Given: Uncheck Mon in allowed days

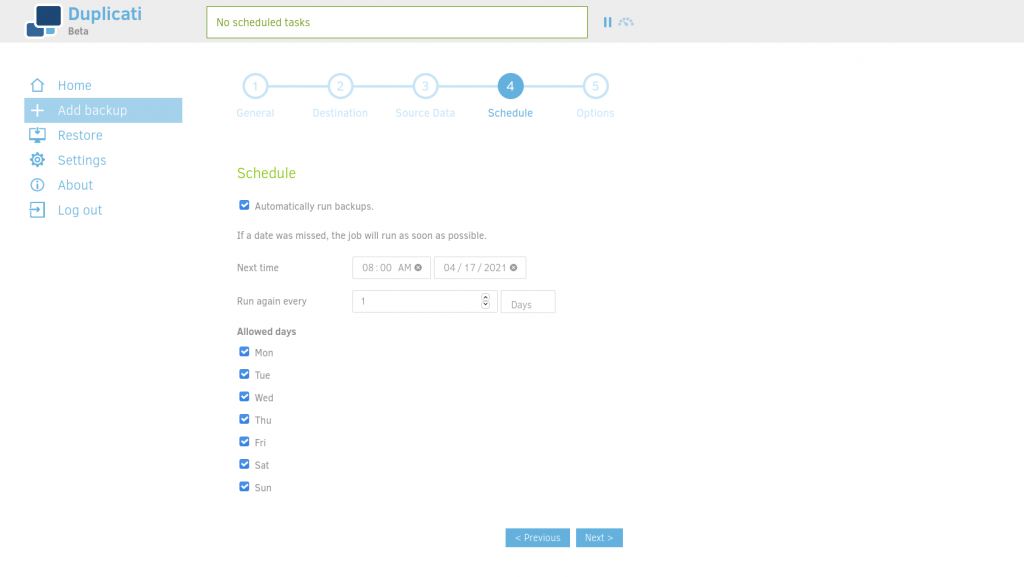Looking at the screenshot, I should tap(244, 352).
